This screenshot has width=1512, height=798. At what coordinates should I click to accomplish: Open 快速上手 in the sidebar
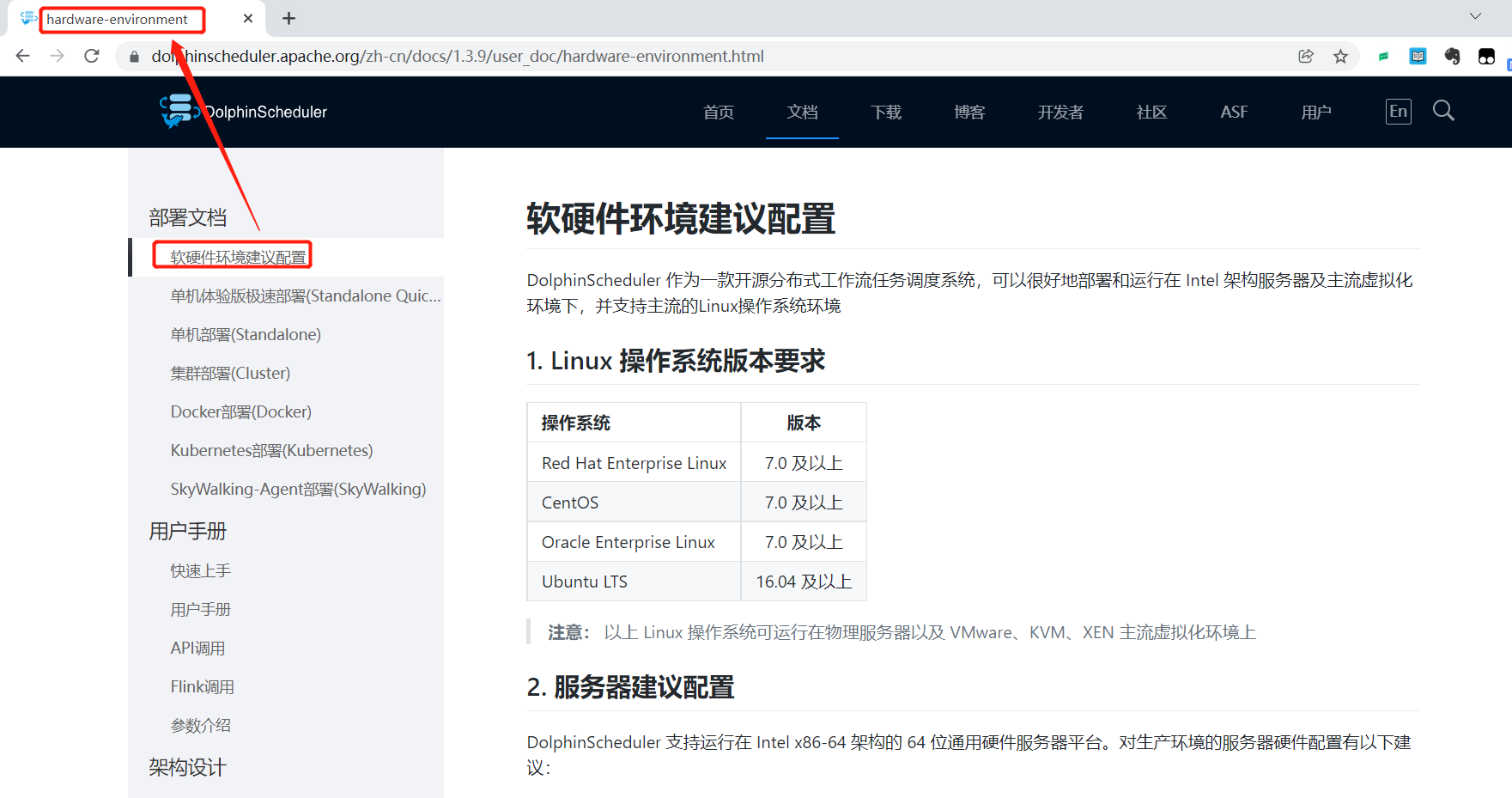tap(201, 571)
